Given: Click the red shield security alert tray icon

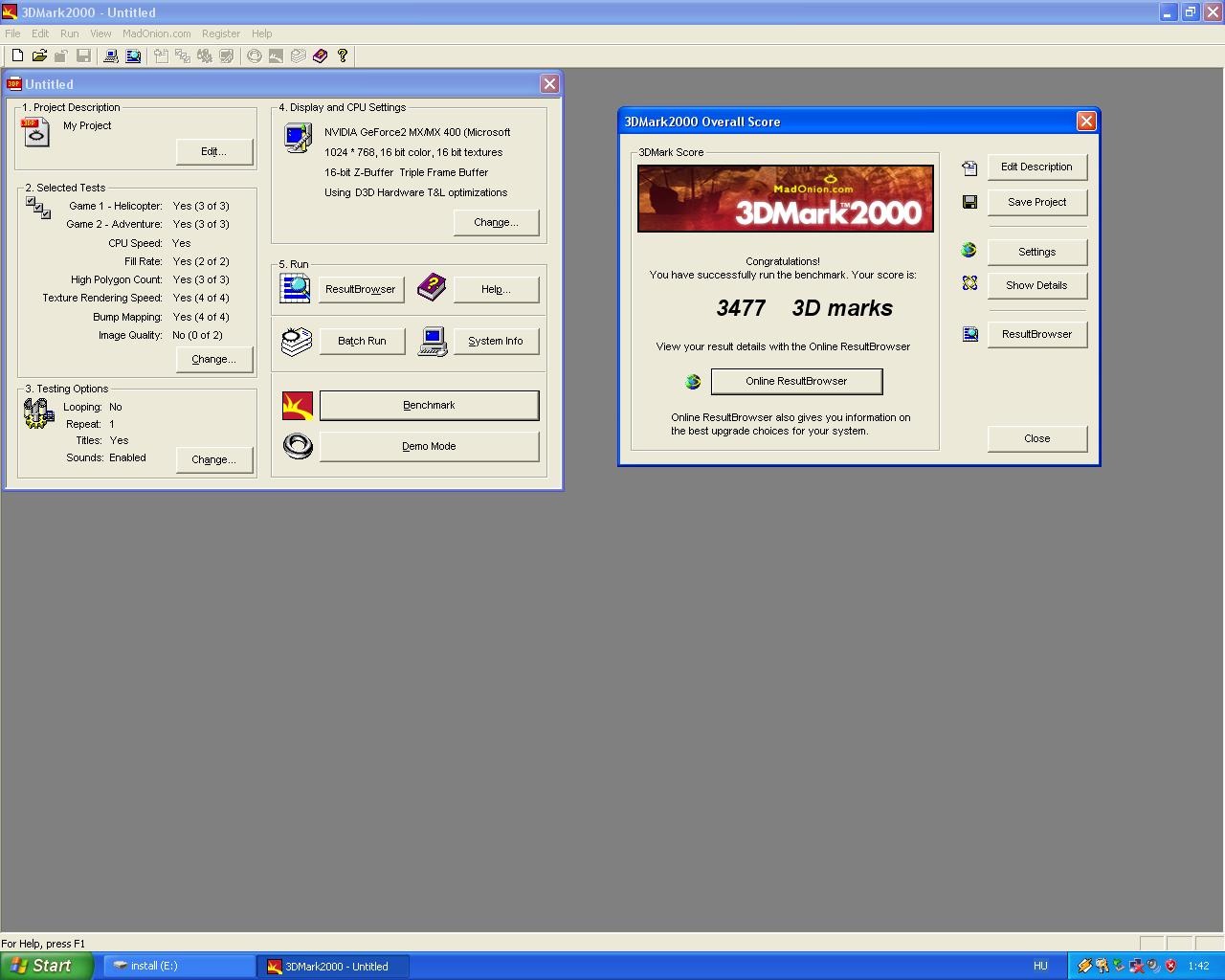Looking at the screenshot, I should pos(1169,966).
